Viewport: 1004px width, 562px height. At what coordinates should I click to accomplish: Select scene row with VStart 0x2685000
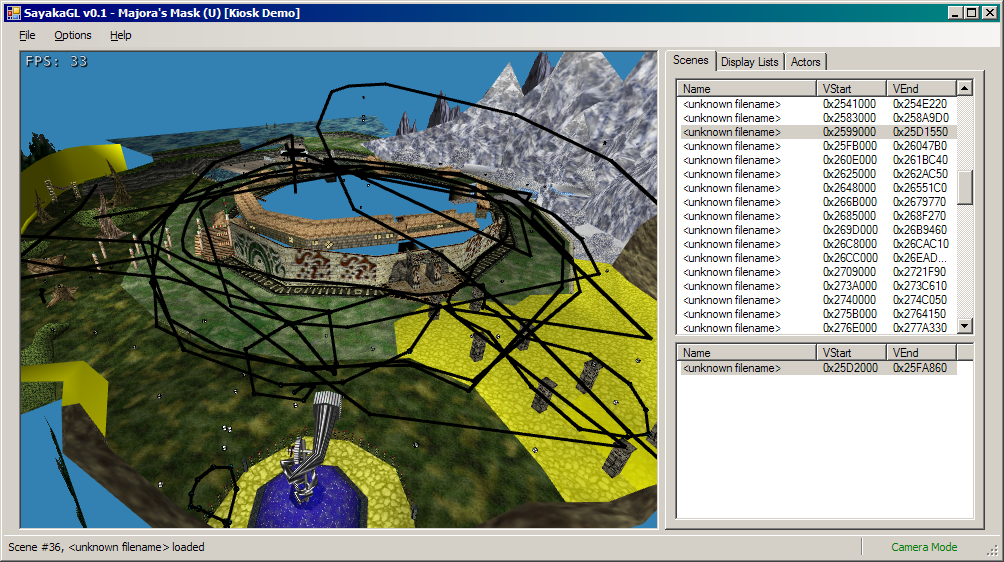pos(818,216)
